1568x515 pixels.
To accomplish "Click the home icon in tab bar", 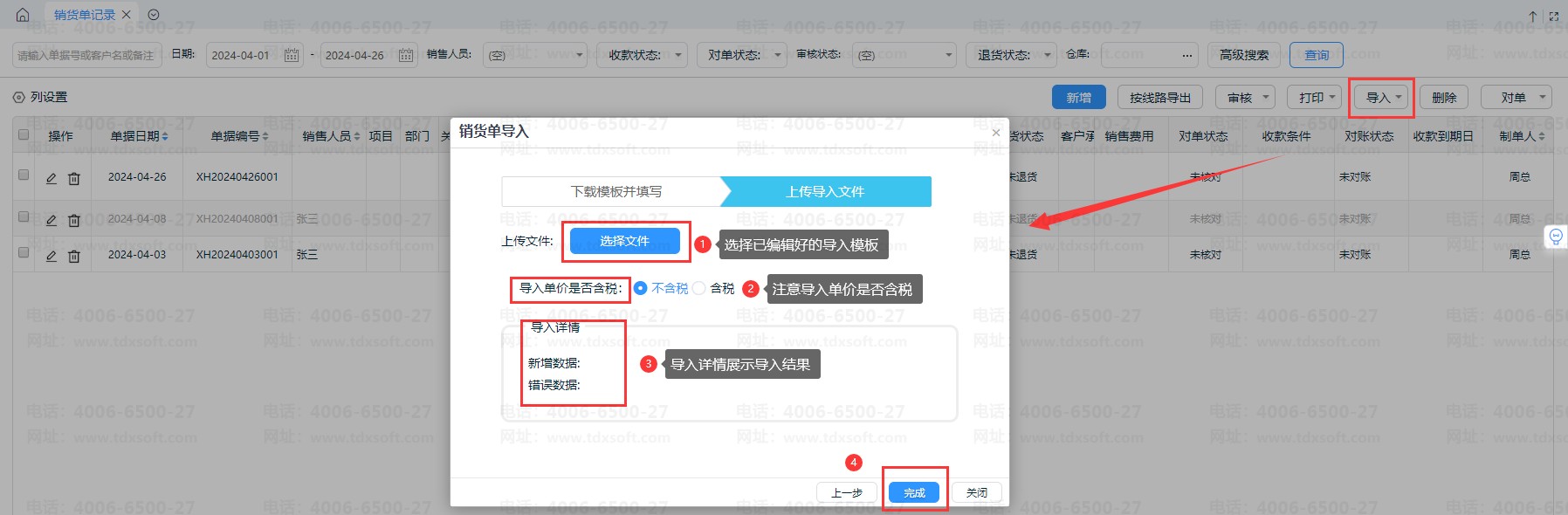I will tap(23, 15).
